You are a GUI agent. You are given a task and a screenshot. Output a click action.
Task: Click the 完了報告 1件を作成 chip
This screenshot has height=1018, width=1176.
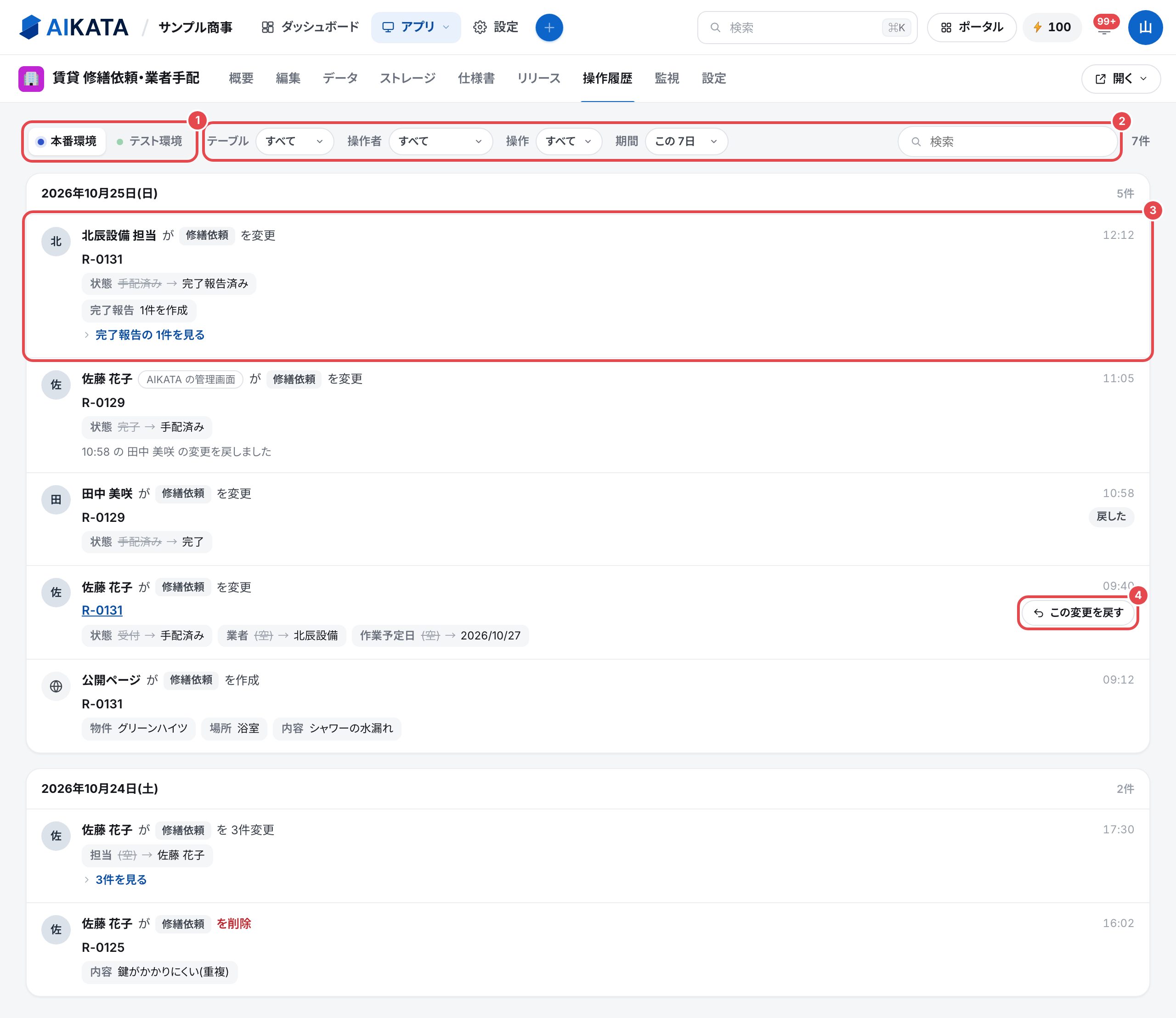[x=139, y=311]
